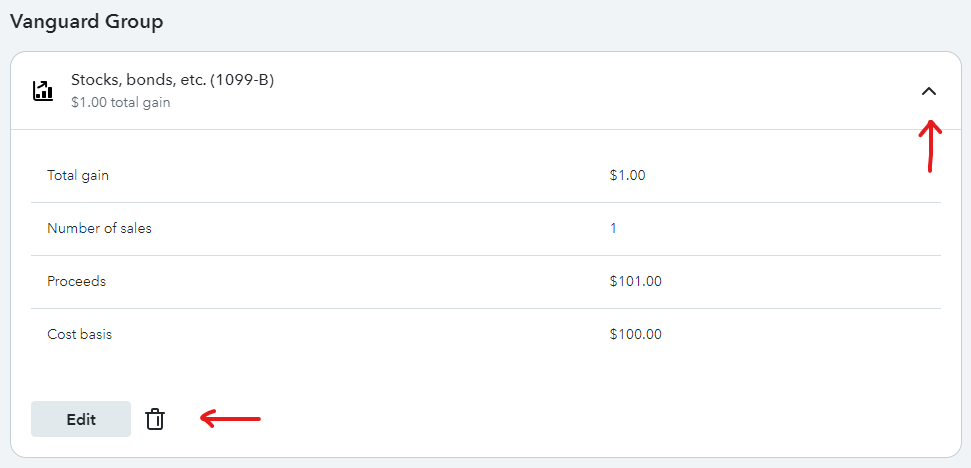Screen dimensions: 971x468
Task: Click the $1.00 value in Total gain row
Action: [627, 176]
